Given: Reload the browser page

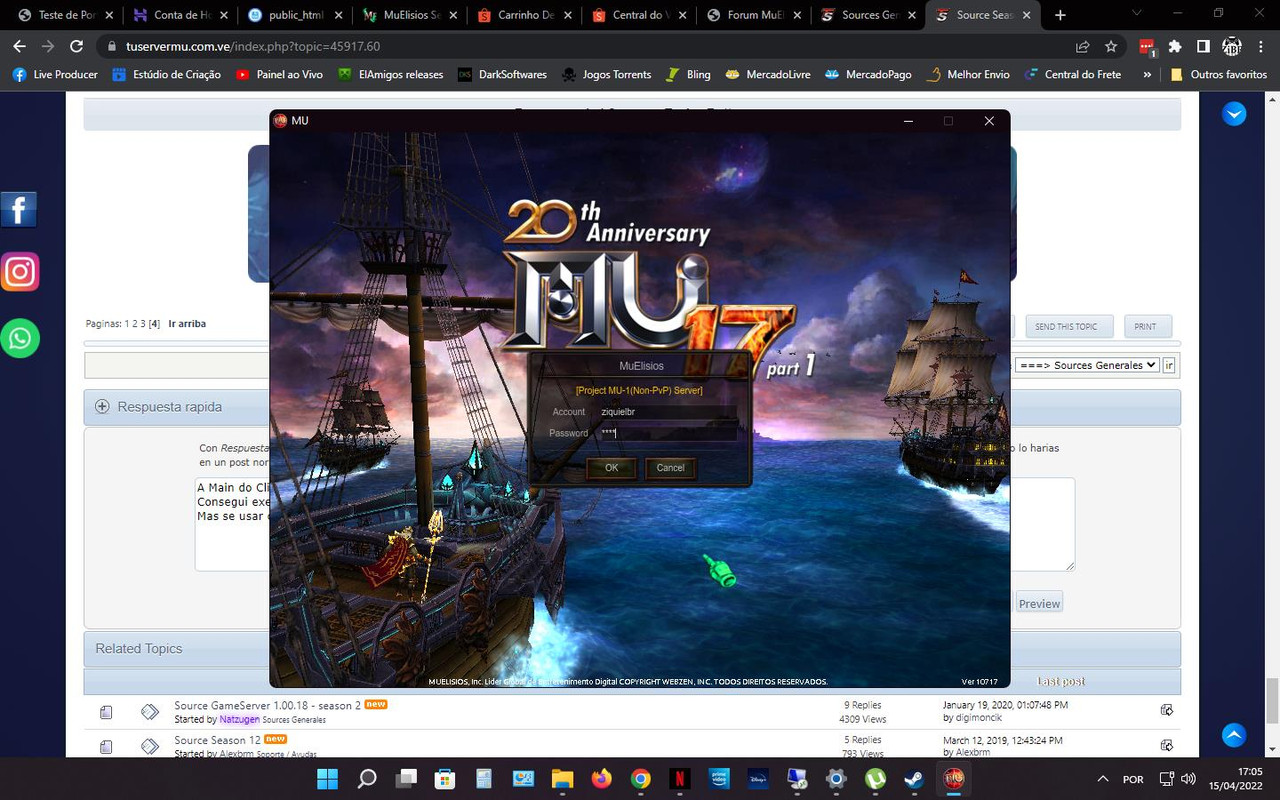Looking at the screenshot, I should click(x=76, y=46).
